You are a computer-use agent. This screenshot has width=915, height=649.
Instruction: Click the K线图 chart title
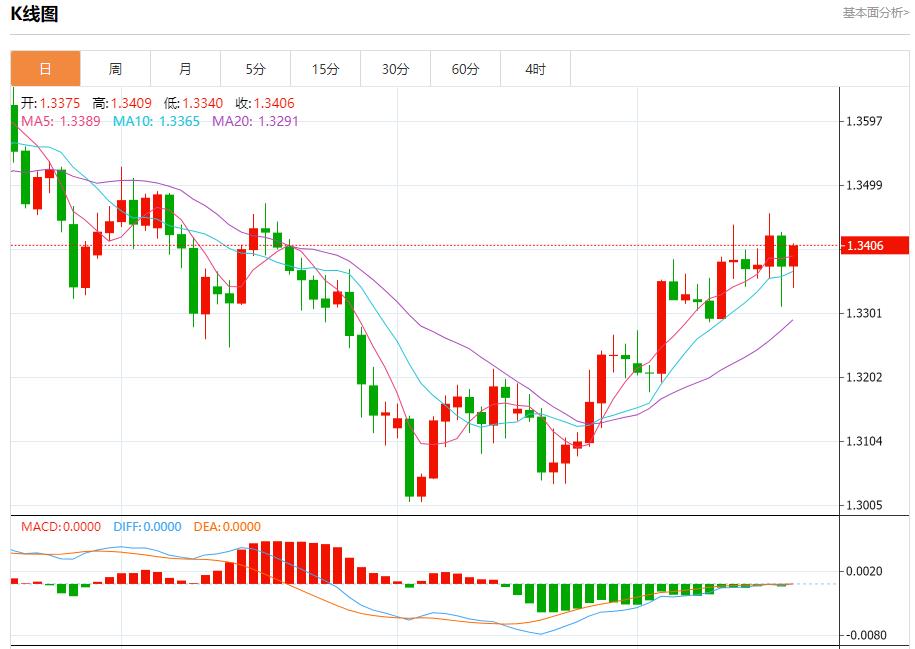coord(35,14)
